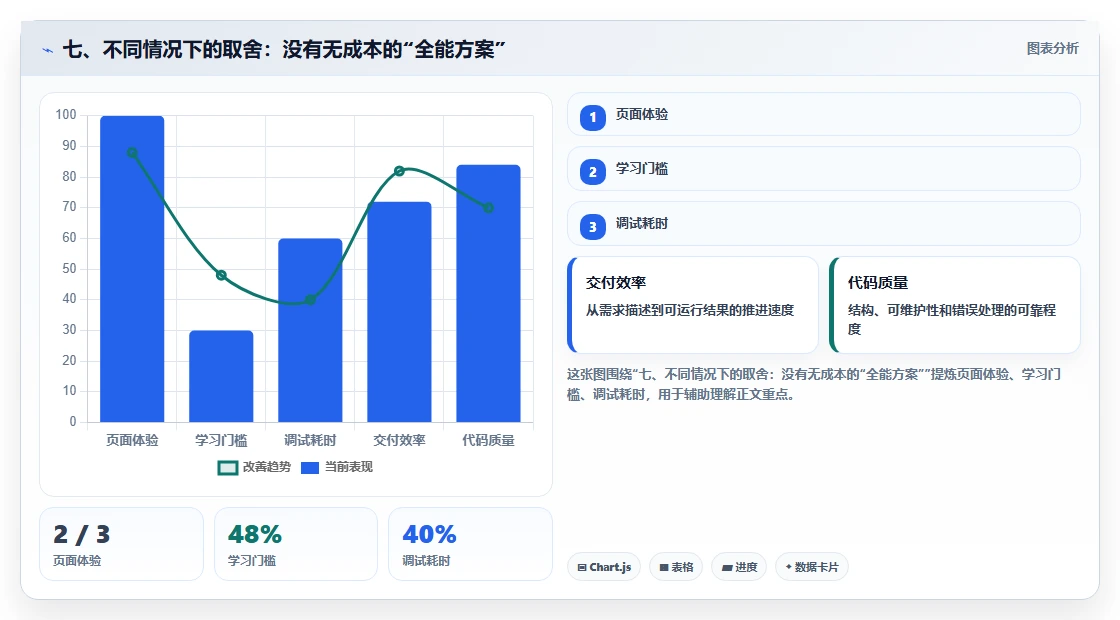Click the 图表分析 label in the header

[x=1052, y=49]
